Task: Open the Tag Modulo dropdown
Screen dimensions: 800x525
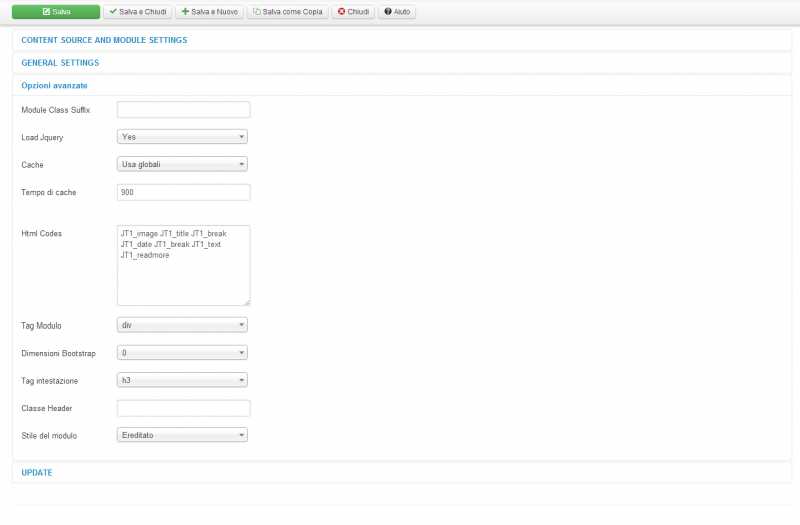Action: coord(182,325)
